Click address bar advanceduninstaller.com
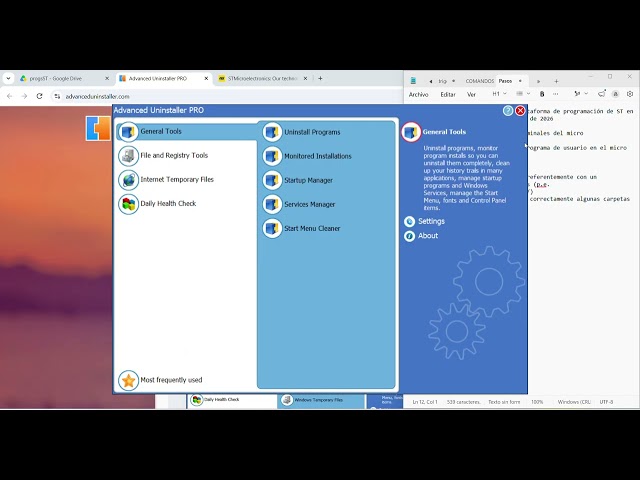640x480 pixels. (x=98, y=97)
